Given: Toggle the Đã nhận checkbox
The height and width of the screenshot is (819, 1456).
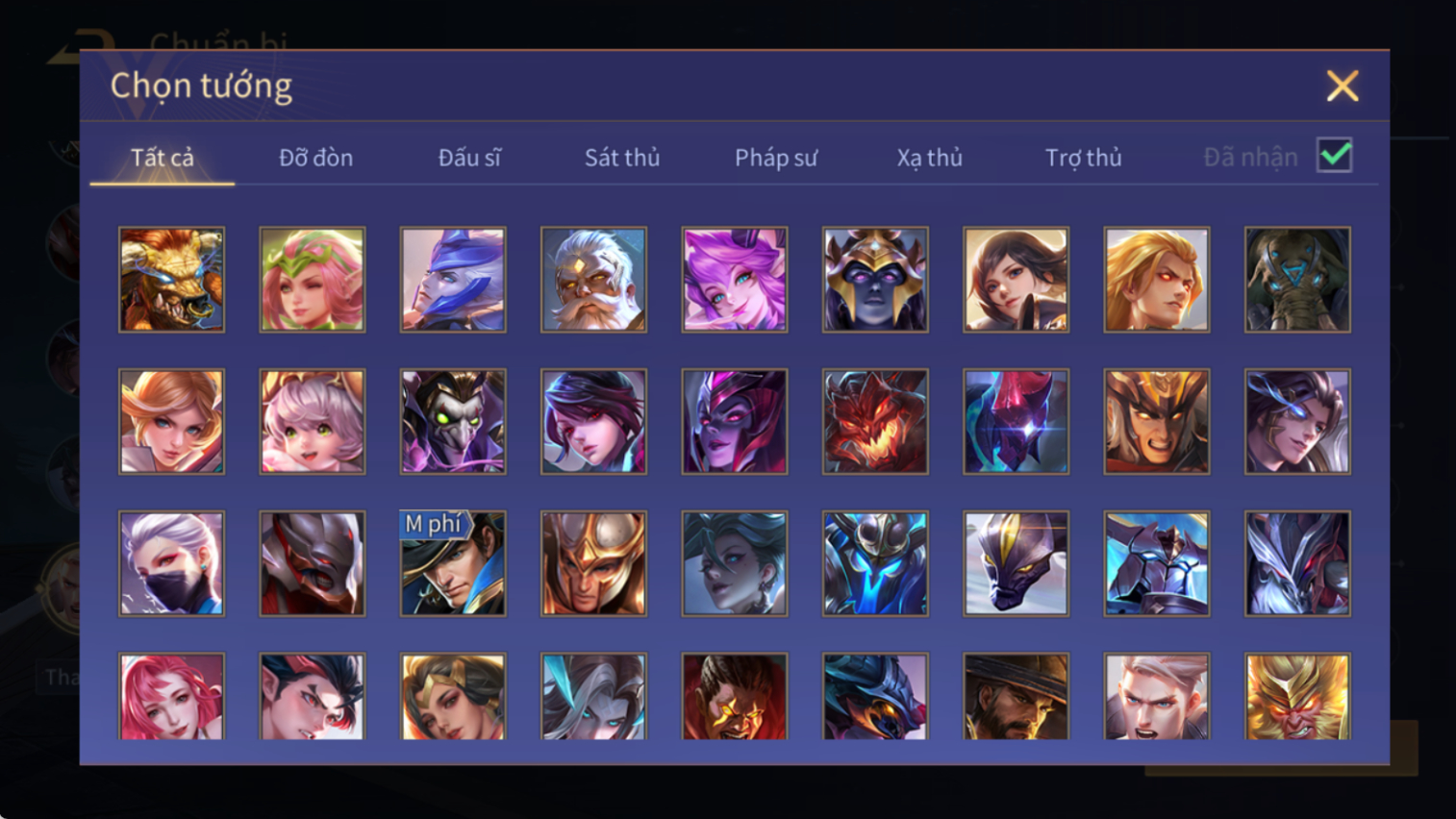Looking at the screenshot, I should pos(1335,155).
